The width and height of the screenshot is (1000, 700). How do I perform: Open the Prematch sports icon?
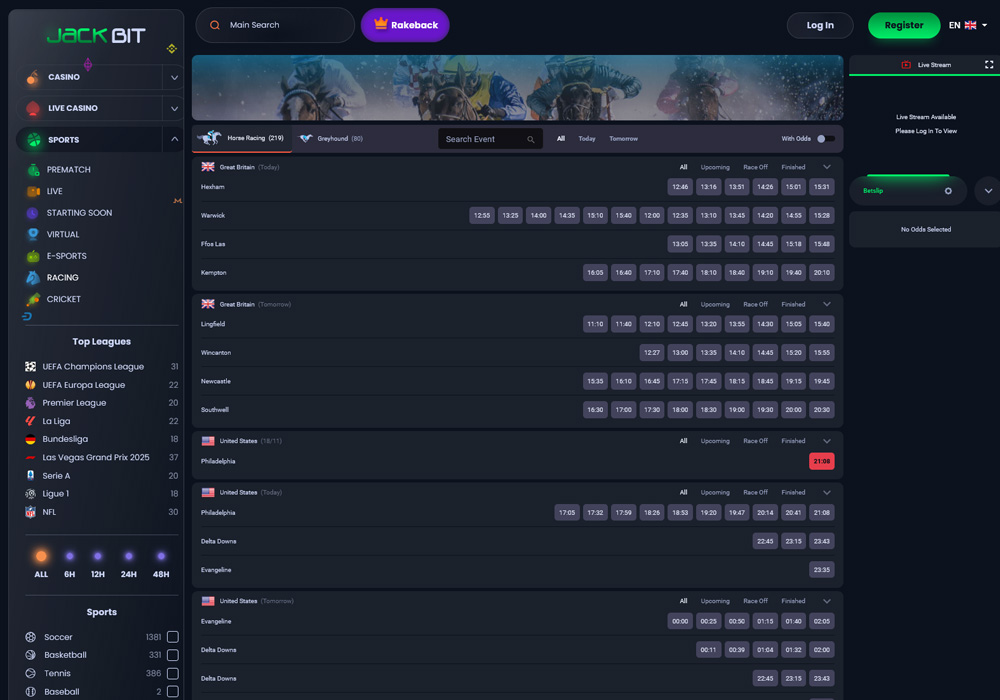tap(33, 170)
